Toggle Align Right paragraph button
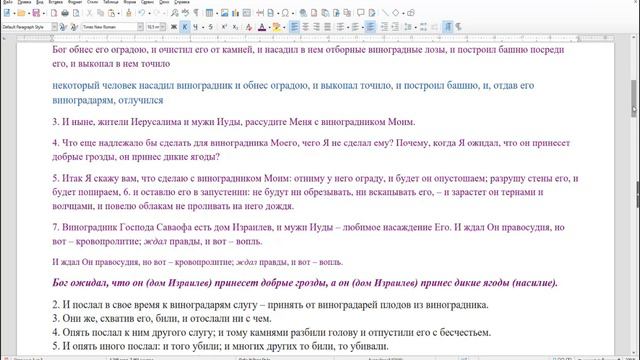This screenshot has height=360, width=640. 316,27
